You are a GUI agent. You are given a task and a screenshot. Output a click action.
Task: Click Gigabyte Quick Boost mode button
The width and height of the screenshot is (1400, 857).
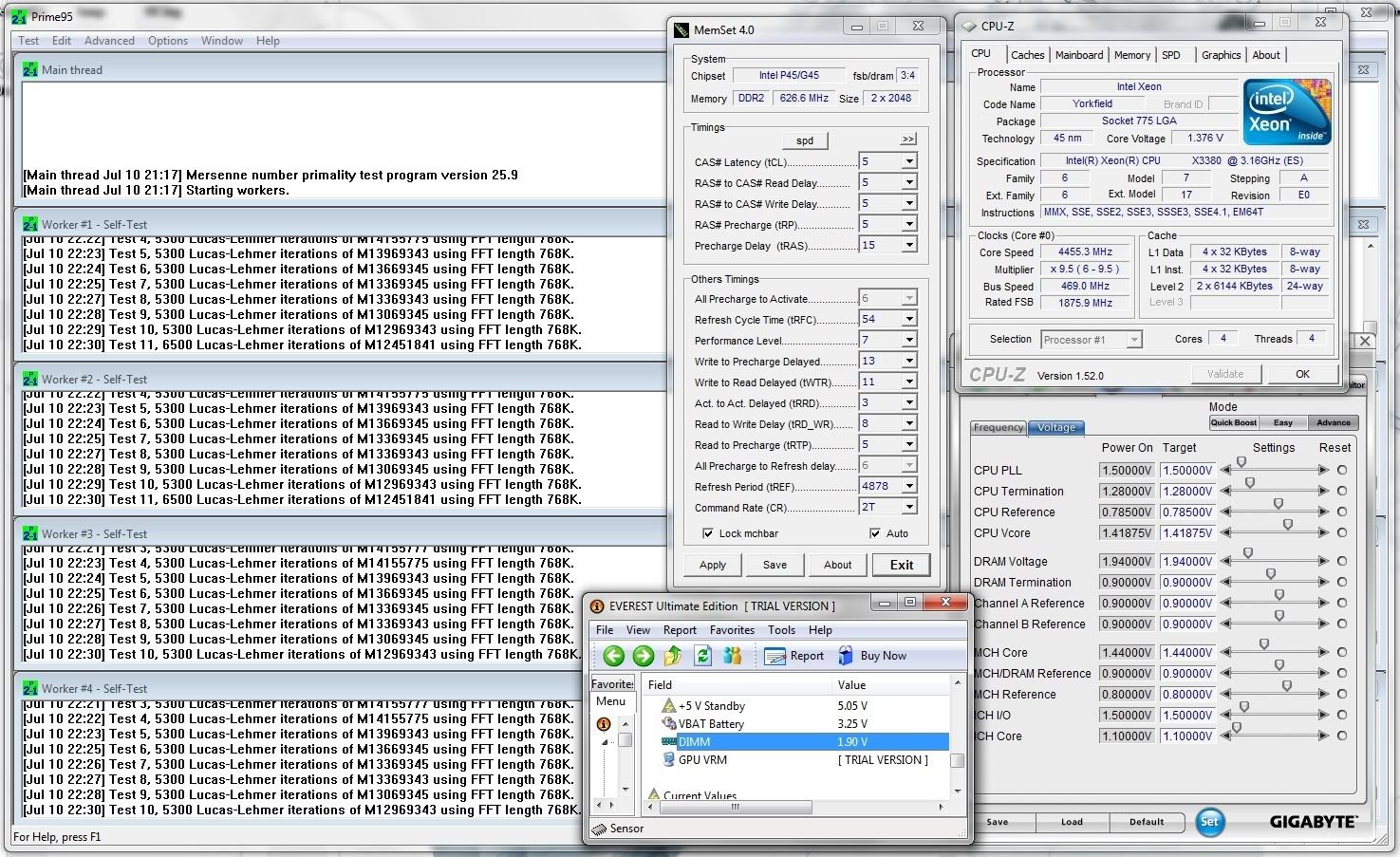pos(1234,422)
